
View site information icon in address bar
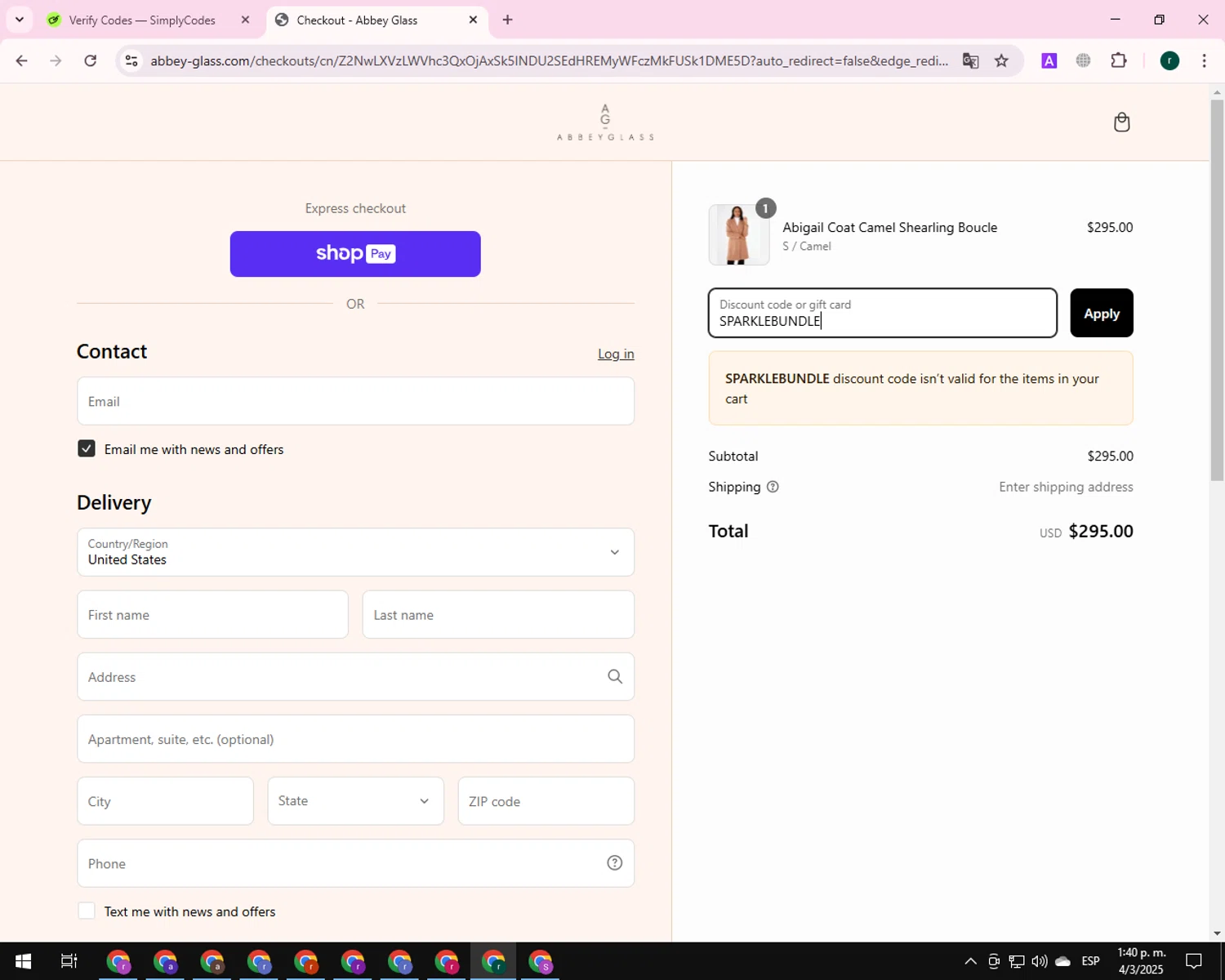[131, 60]
